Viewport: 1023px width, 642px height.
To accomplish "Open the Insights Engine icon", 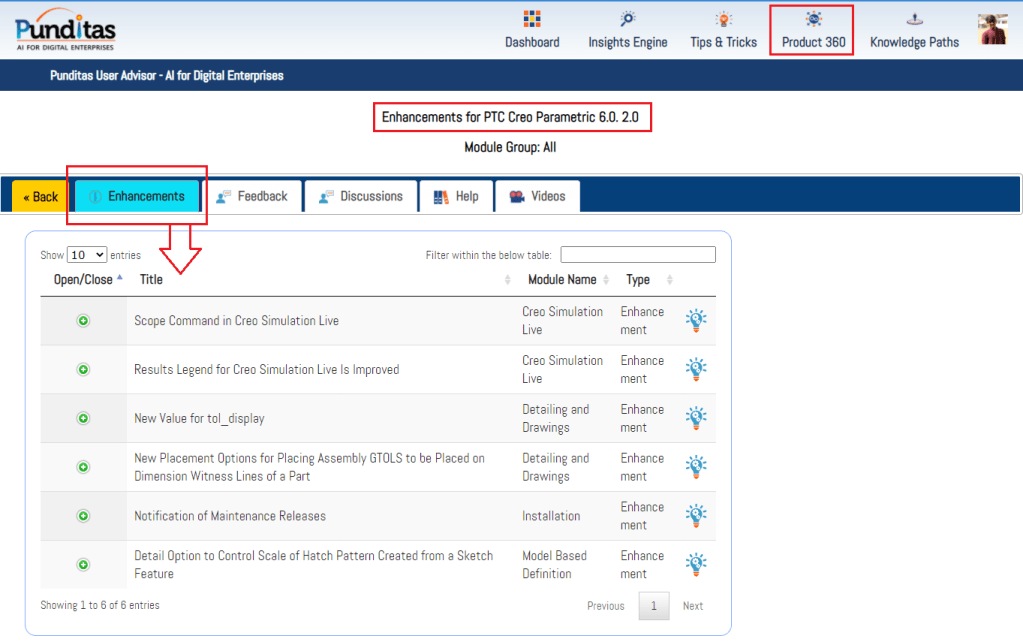I will pyautogui.click(x=627, y=19).
